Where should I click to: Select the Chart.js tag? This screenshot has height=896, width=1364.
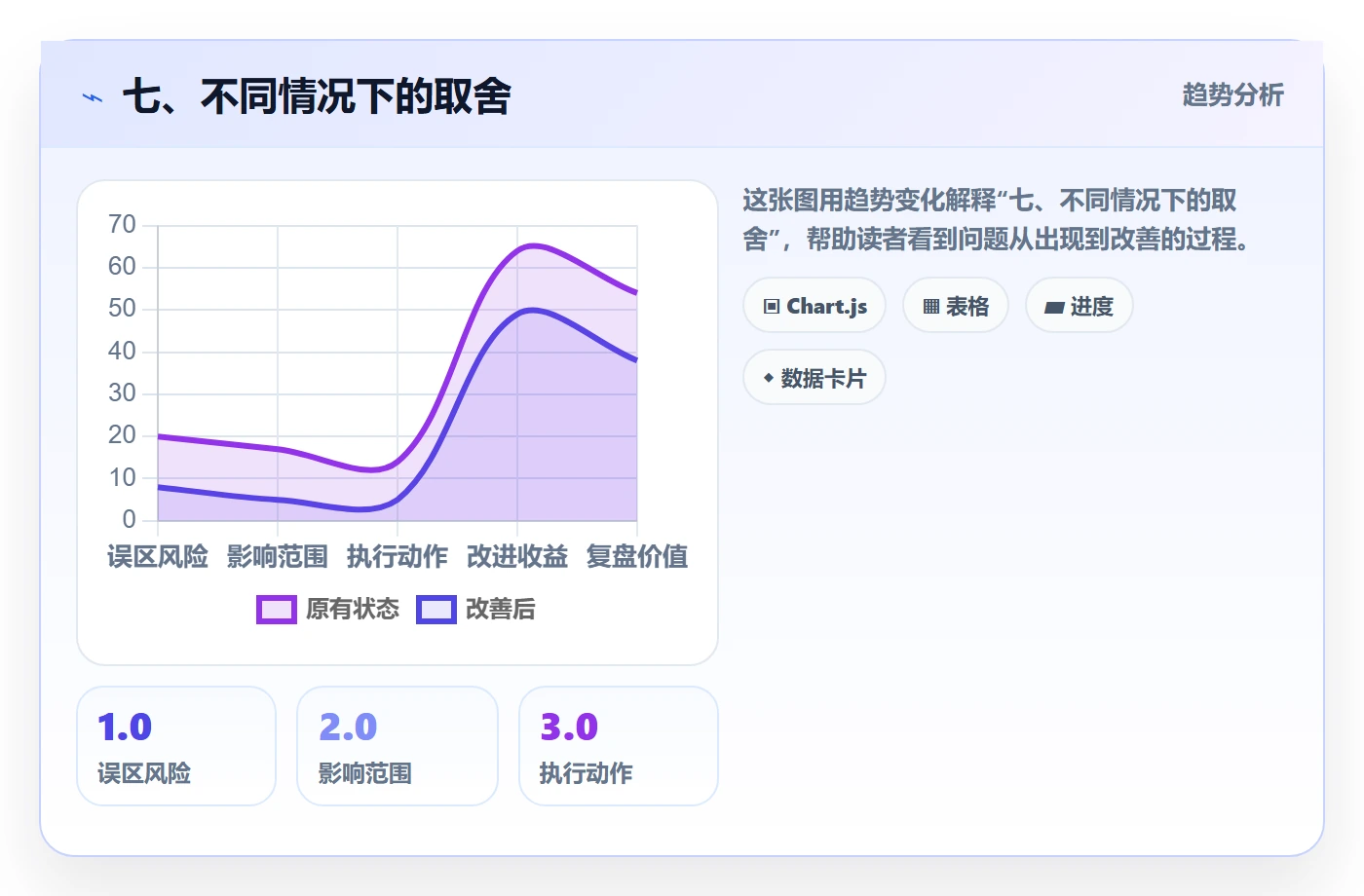pyautogui.click(x=815, y=306)
